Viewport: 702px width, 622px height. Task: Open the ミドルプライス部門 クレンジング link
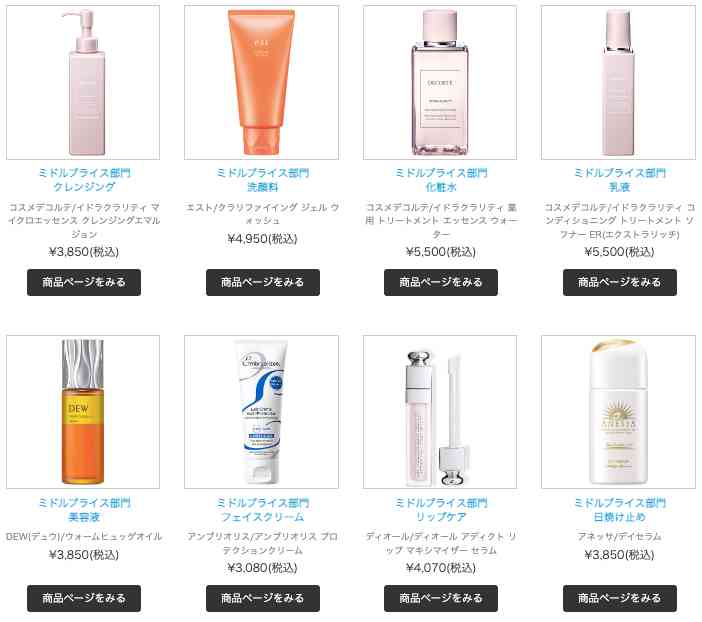tap(84, 180)
